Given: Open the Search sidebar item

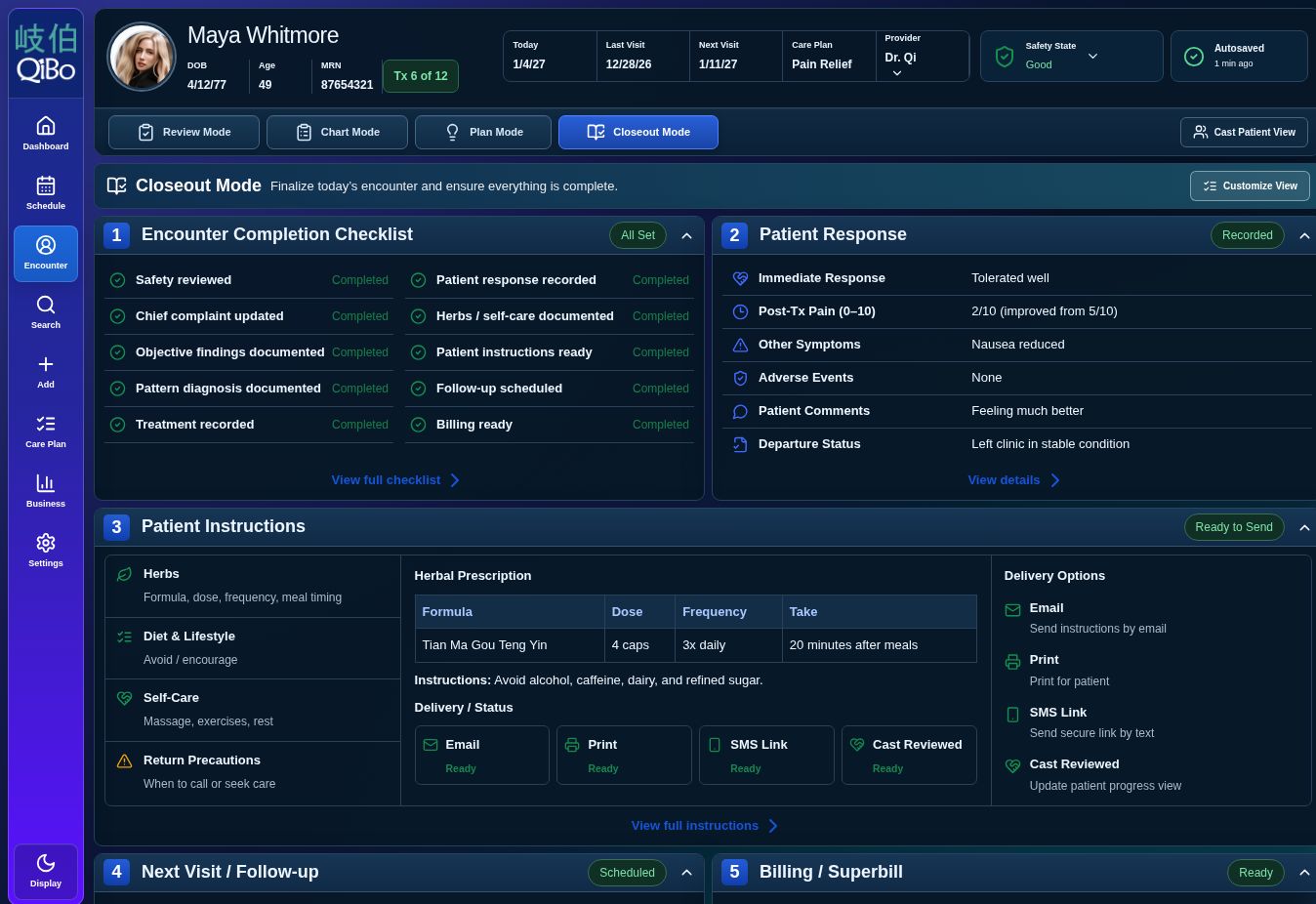Looking at the screenshot, I should point(46,312).
